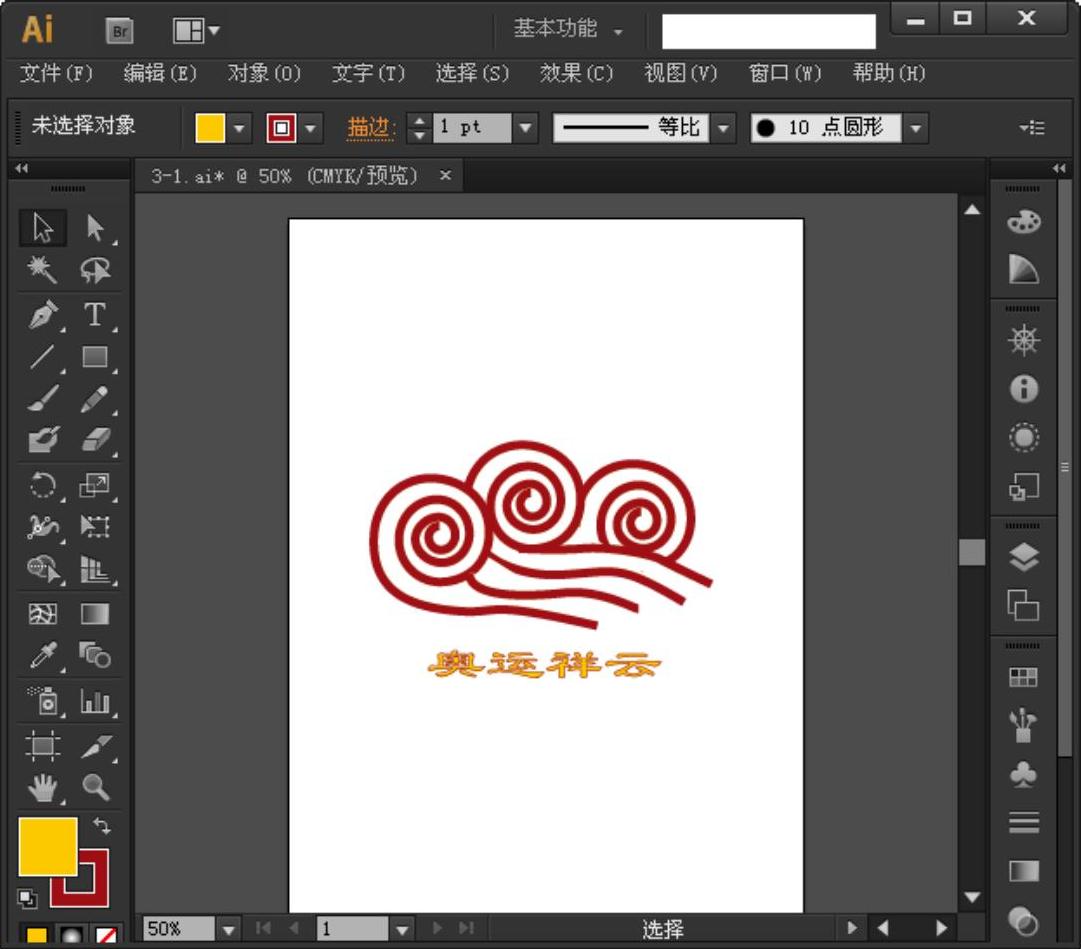
Task: Open stroke weight dropdown beside 1 pt
Action: point(525,127)
